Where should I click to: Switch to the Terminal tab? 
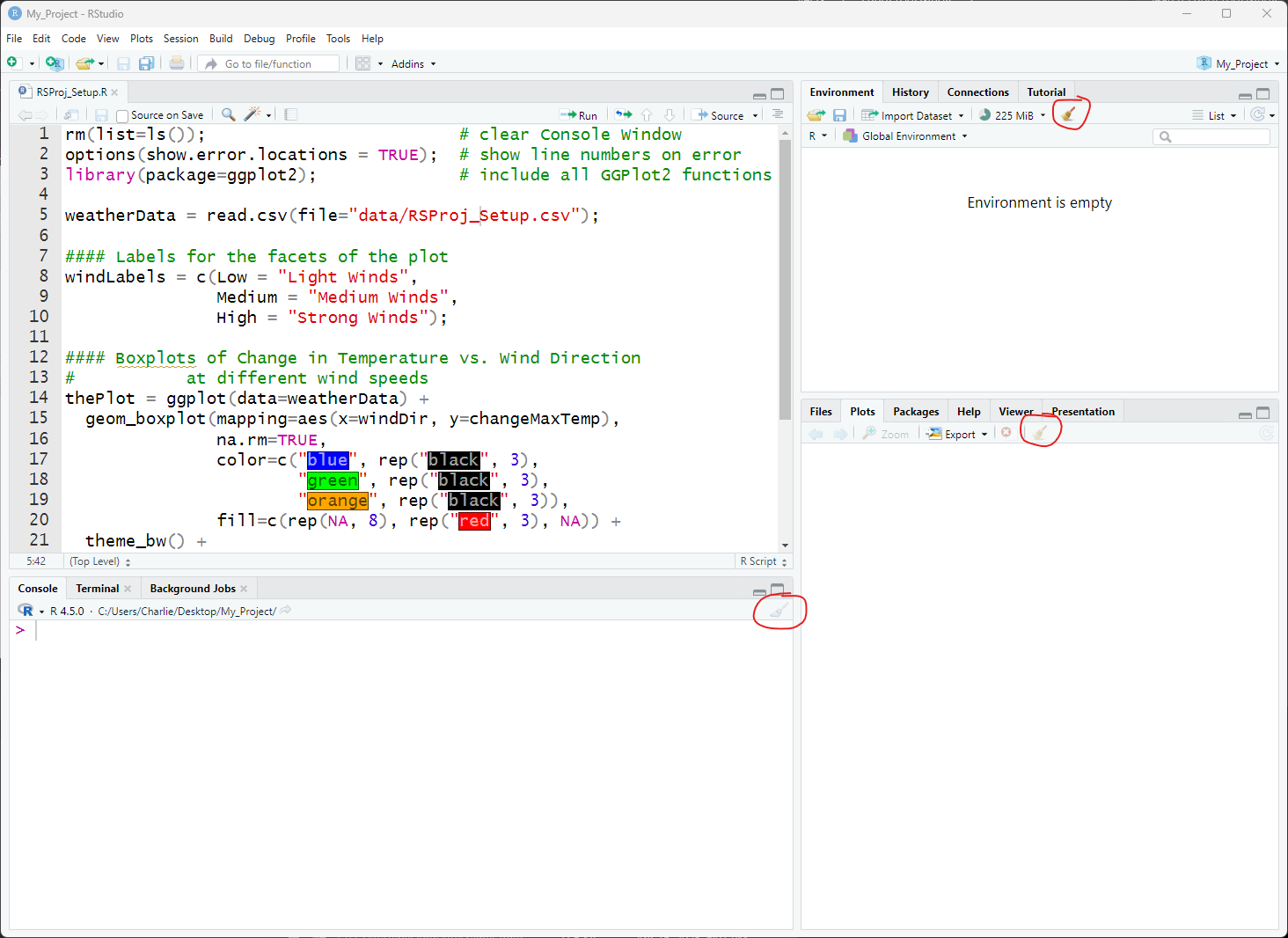tap(97, 589)
